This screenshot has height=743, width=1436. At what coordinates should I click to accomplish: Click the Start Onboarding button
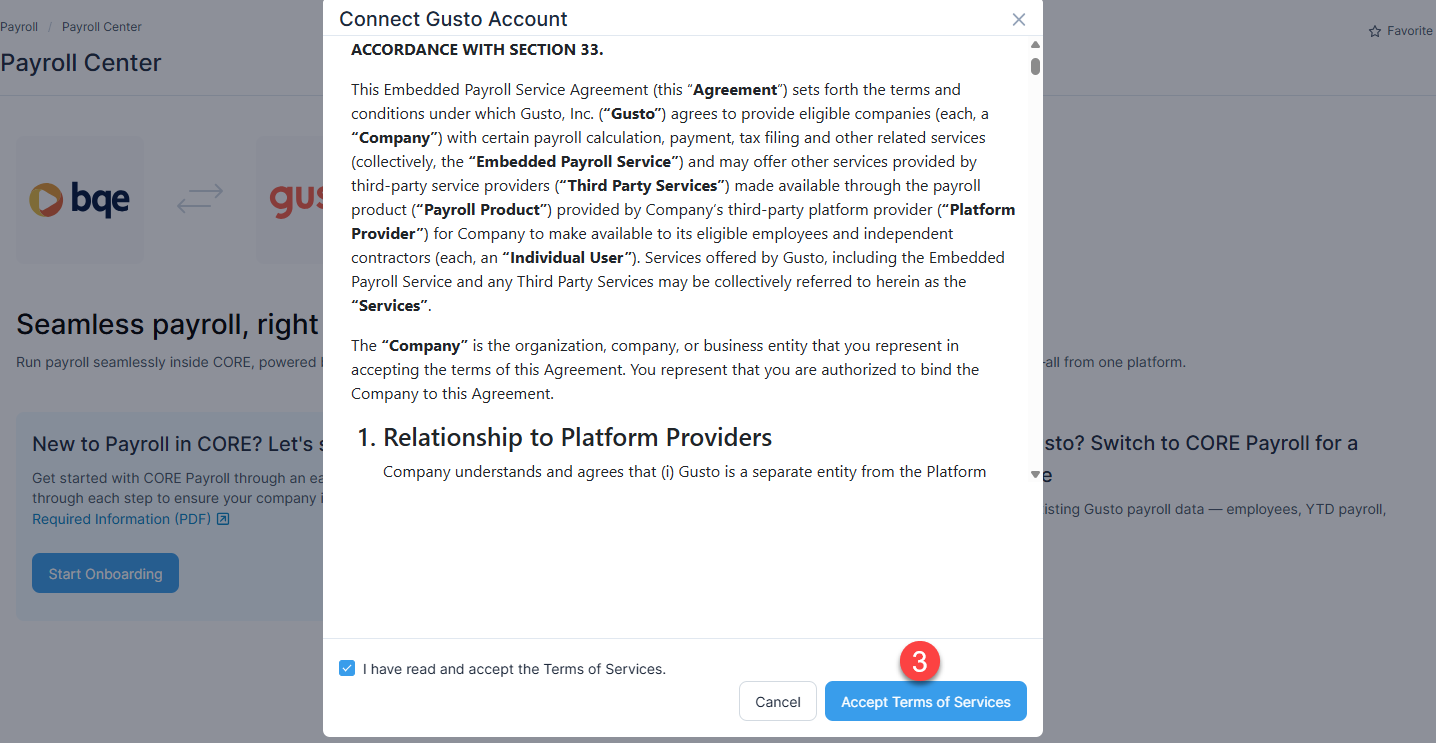[x=105, y=574]
